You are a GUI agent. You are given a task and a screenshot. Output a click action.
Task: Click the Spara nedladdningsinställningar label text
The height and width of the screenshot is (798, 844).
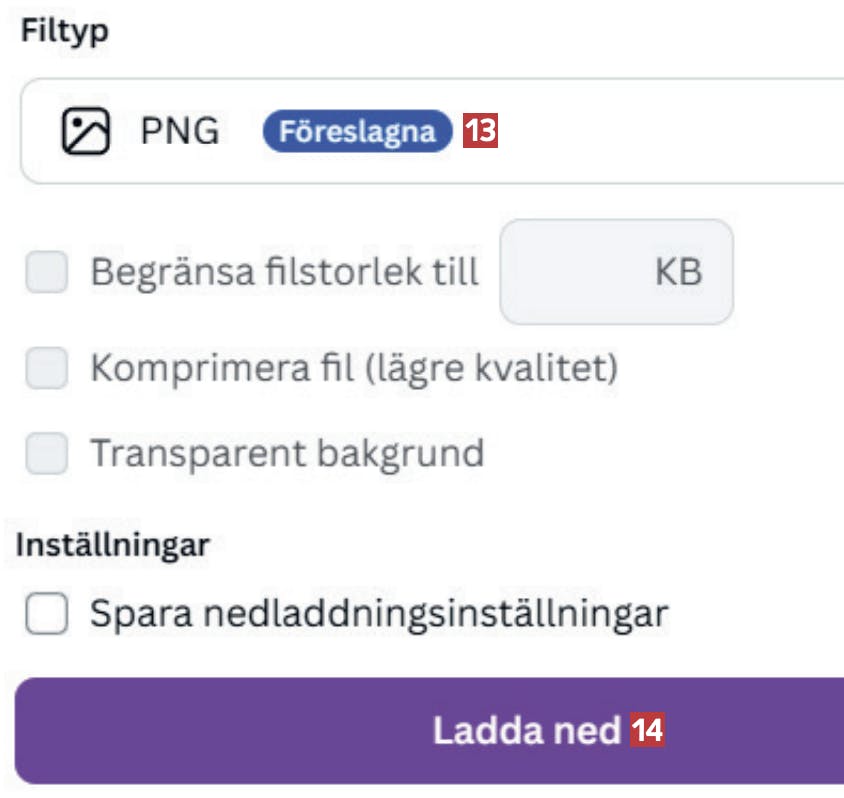pos(378,613)
